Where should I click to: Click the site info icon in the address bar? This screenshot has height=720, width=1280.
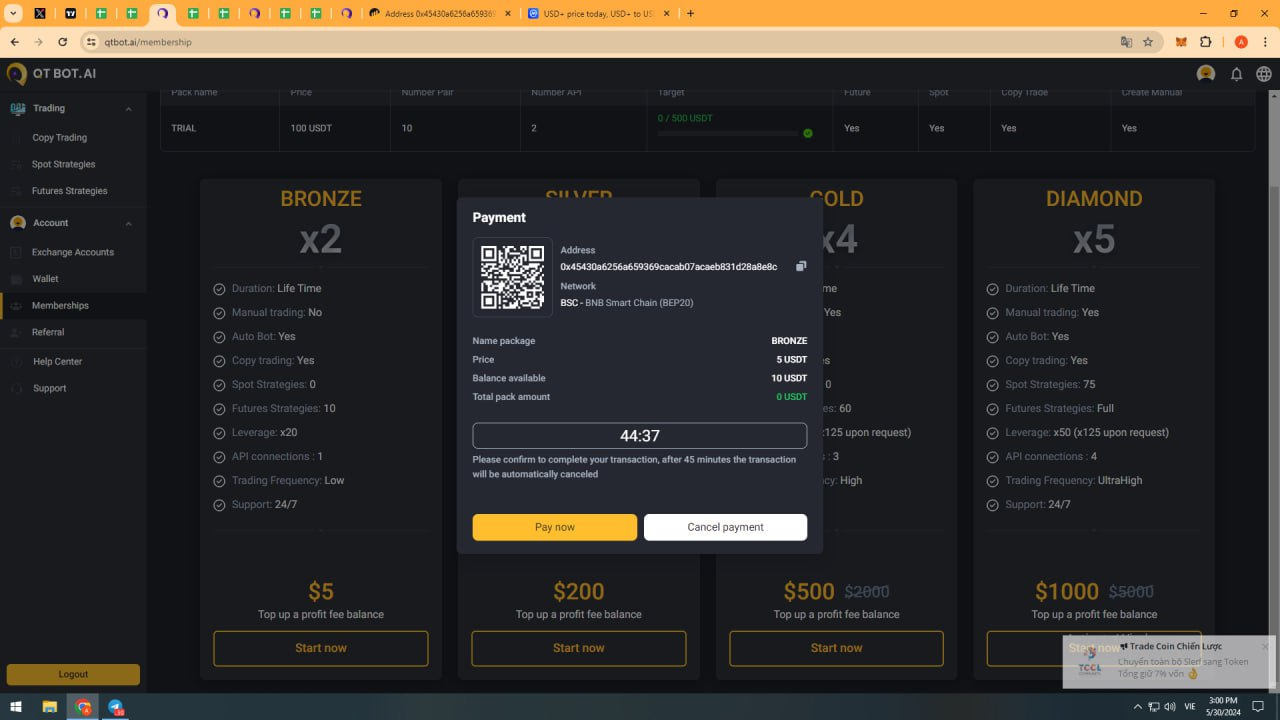click(x=92, y=42)
